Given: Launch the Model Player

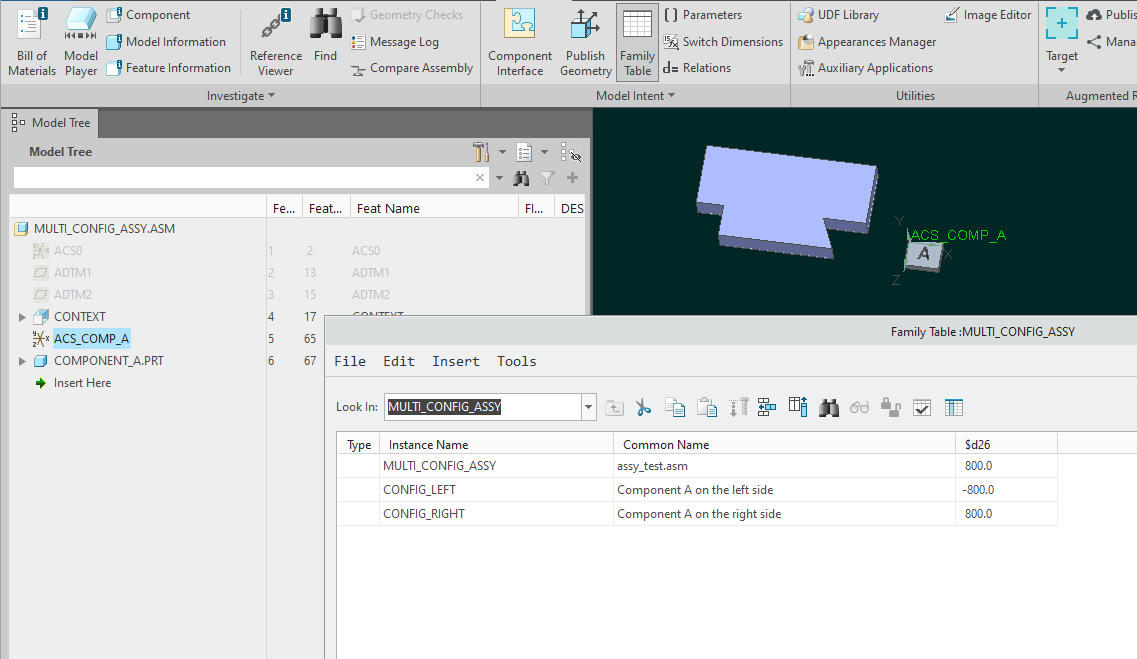Looking at the screenshot, I should coord(81,42).
